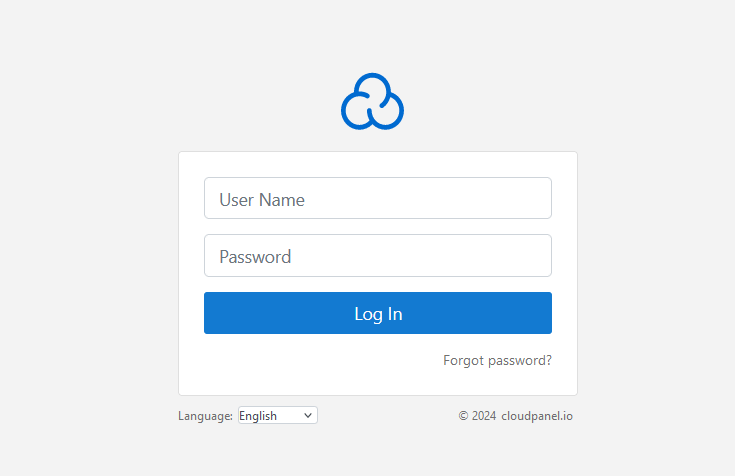
Task: Click the Language: label text
Action: 205,416
